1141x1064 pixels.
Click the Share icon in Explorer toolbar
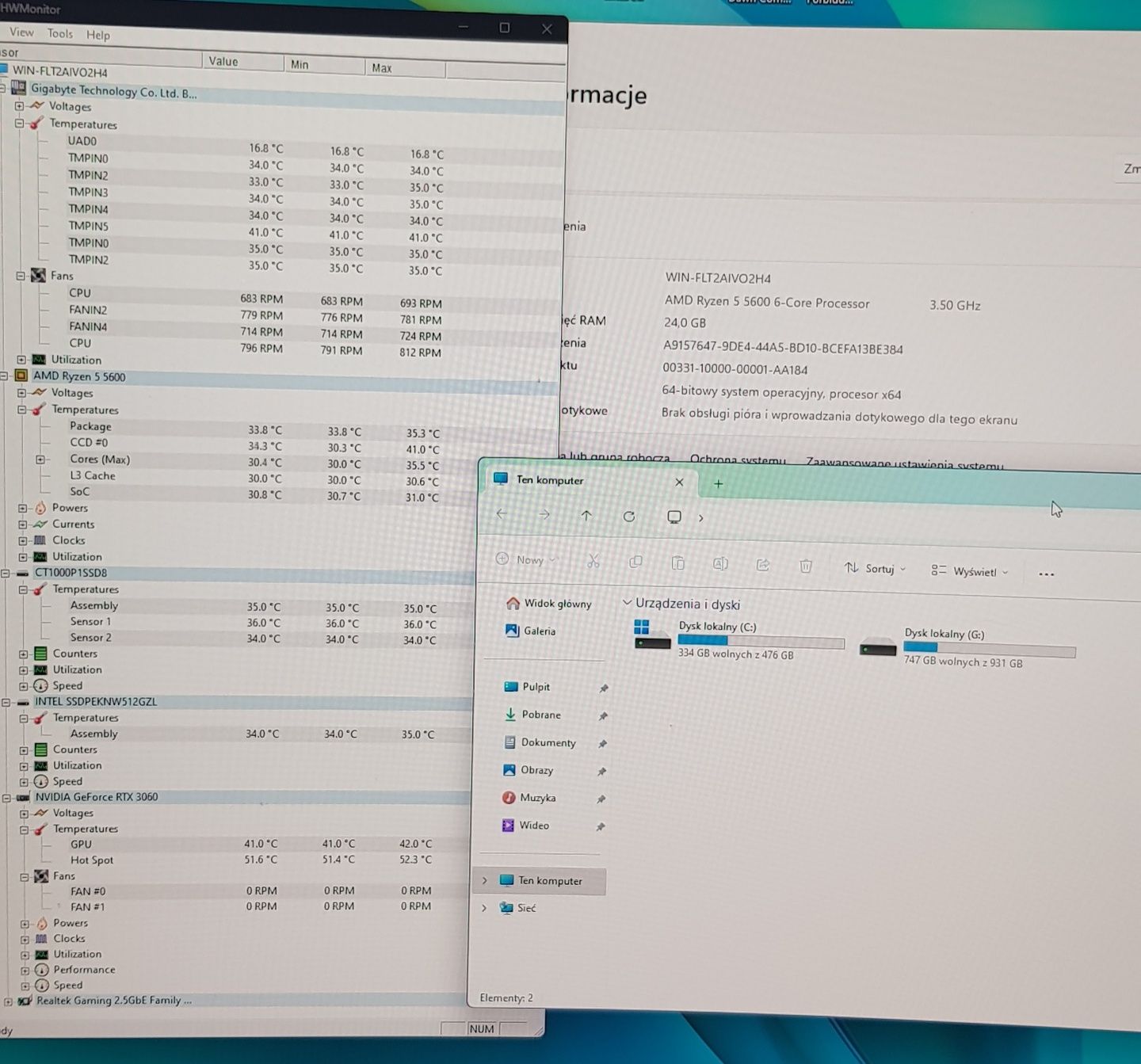763,565
